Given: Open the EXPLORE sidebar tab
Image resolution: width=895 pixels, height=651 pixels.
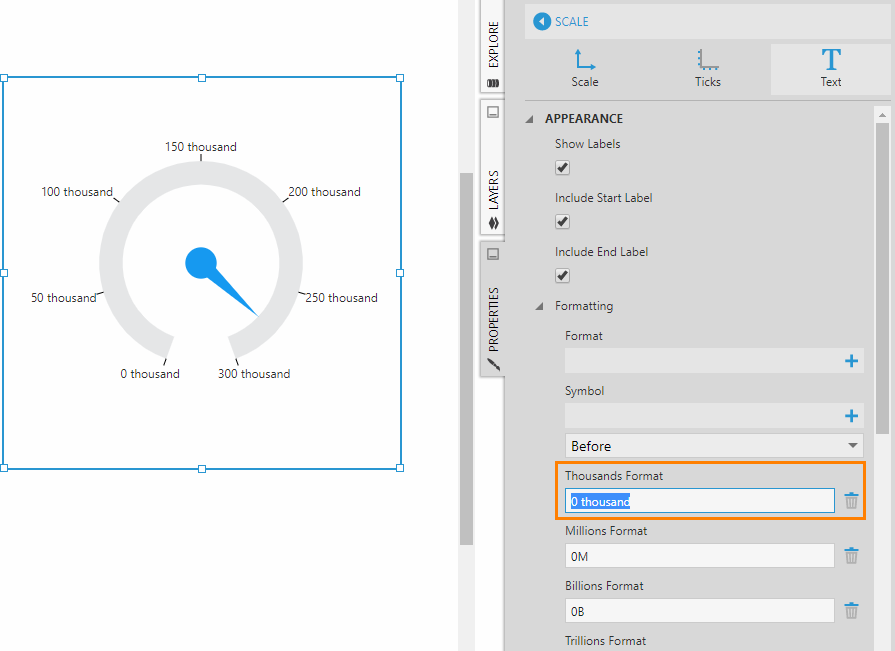Looking at the screenshot, I should pyautogui.click(x=492, y=45).
